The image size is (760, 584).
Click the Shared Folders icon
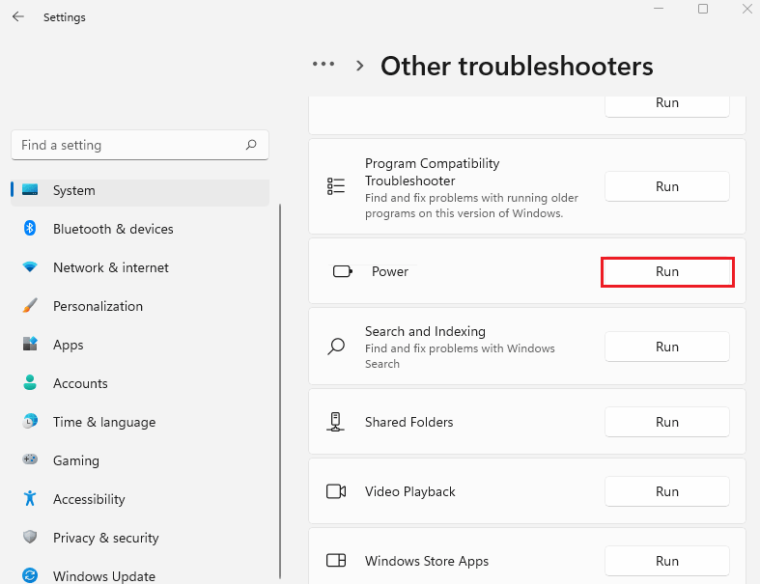[x=335, y=422]
